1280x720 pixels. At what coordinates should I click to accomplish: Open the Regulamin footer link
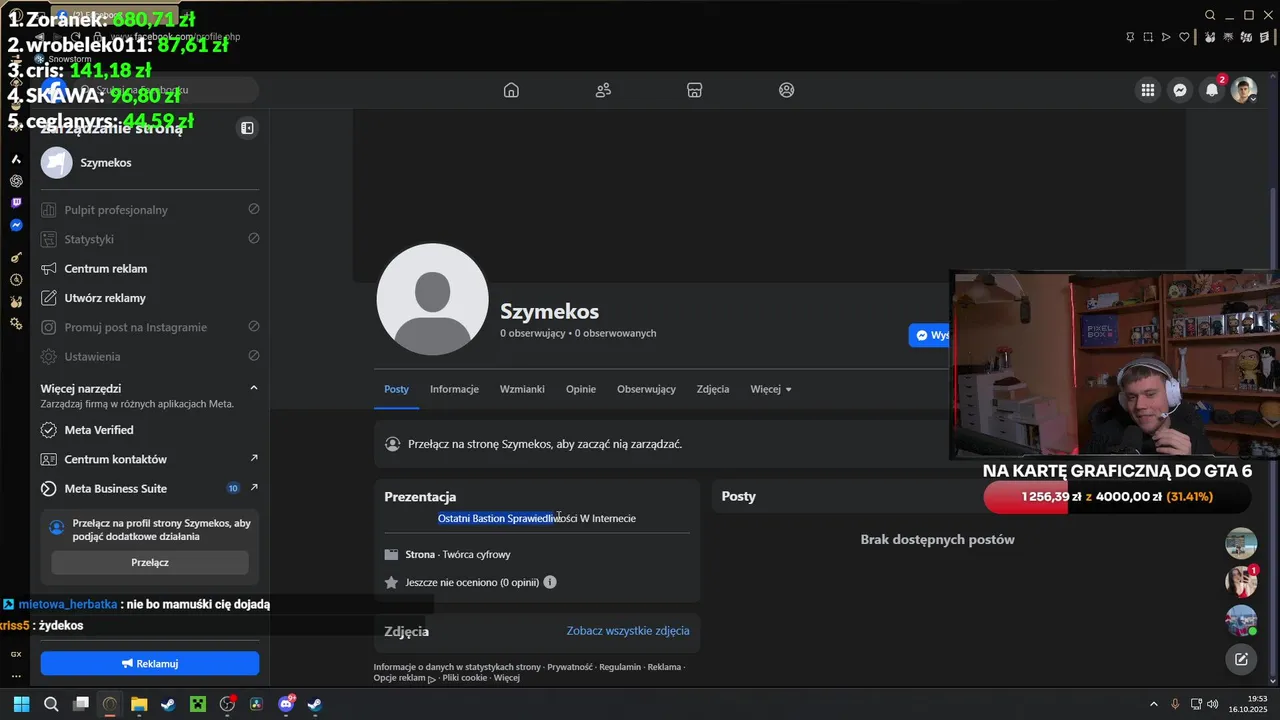tap(620, 667)
